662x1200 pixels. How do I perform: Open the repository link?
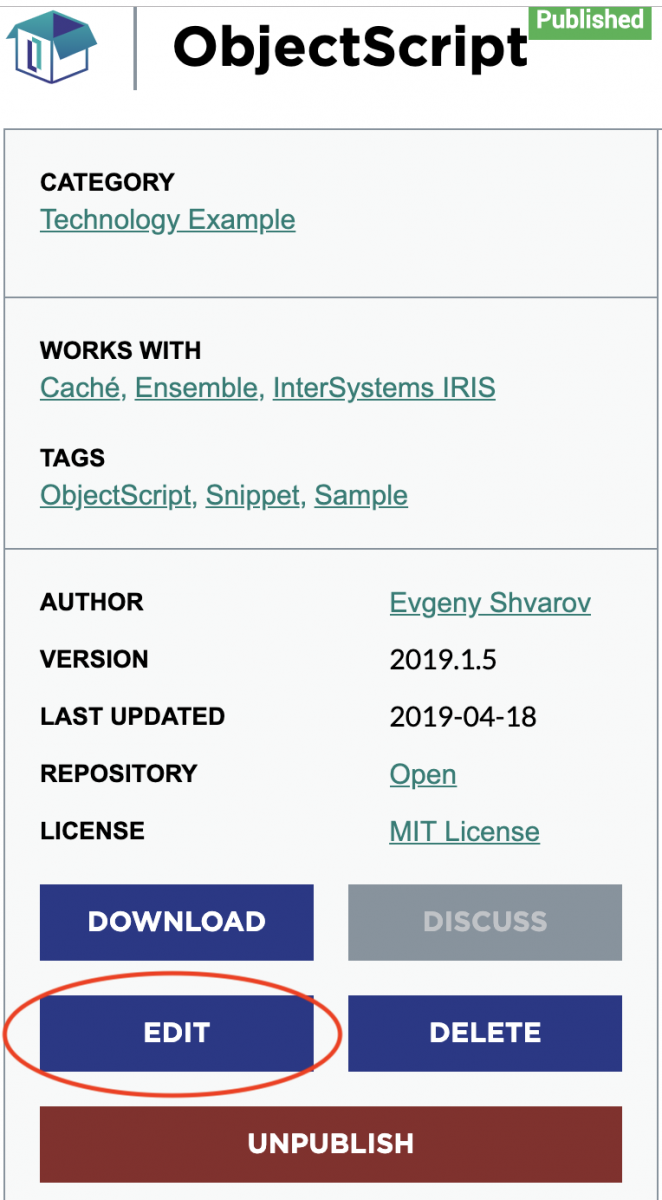click(x=423, y=775)
